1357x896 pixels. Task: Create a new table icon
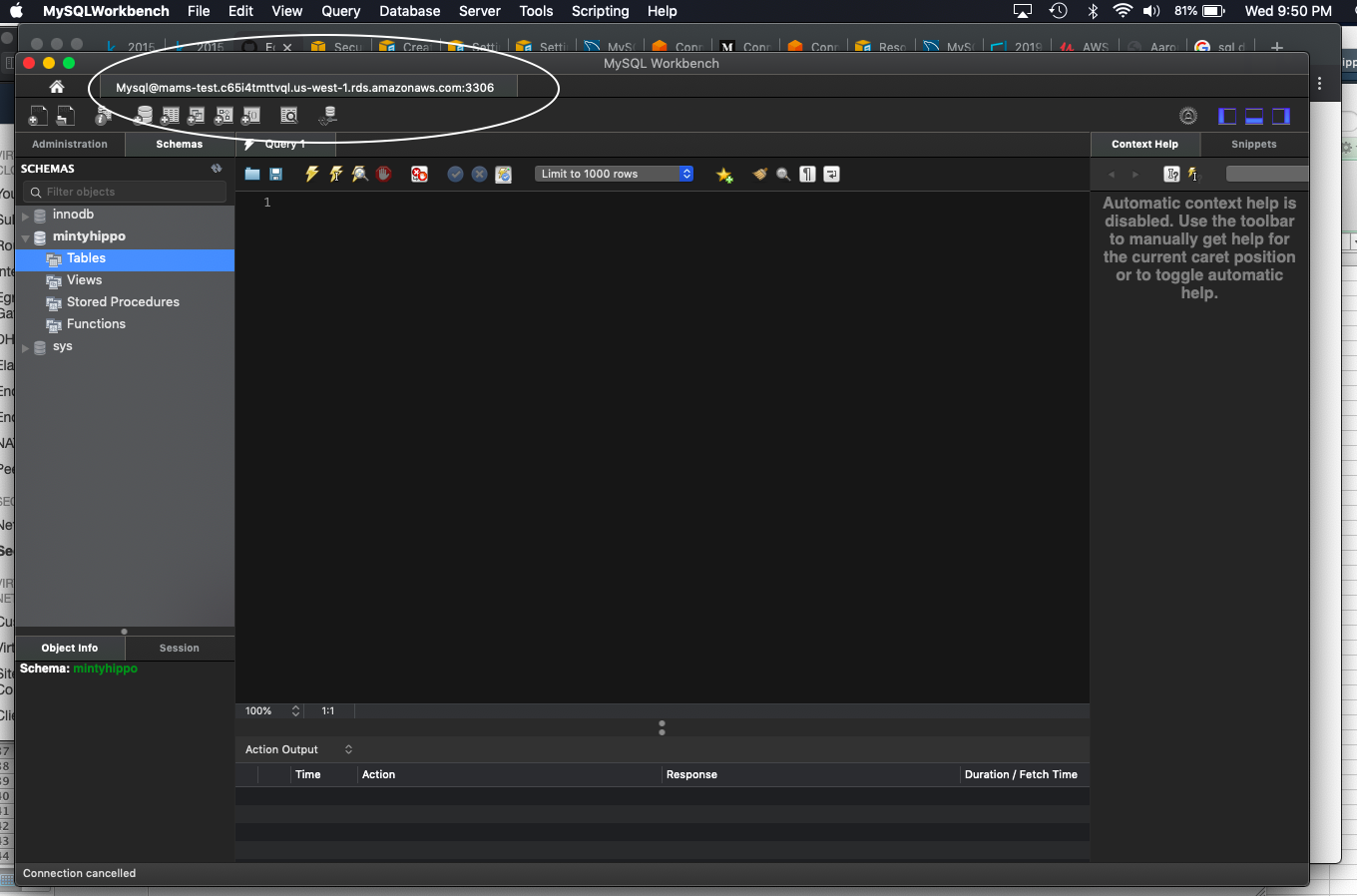point(170,116)
